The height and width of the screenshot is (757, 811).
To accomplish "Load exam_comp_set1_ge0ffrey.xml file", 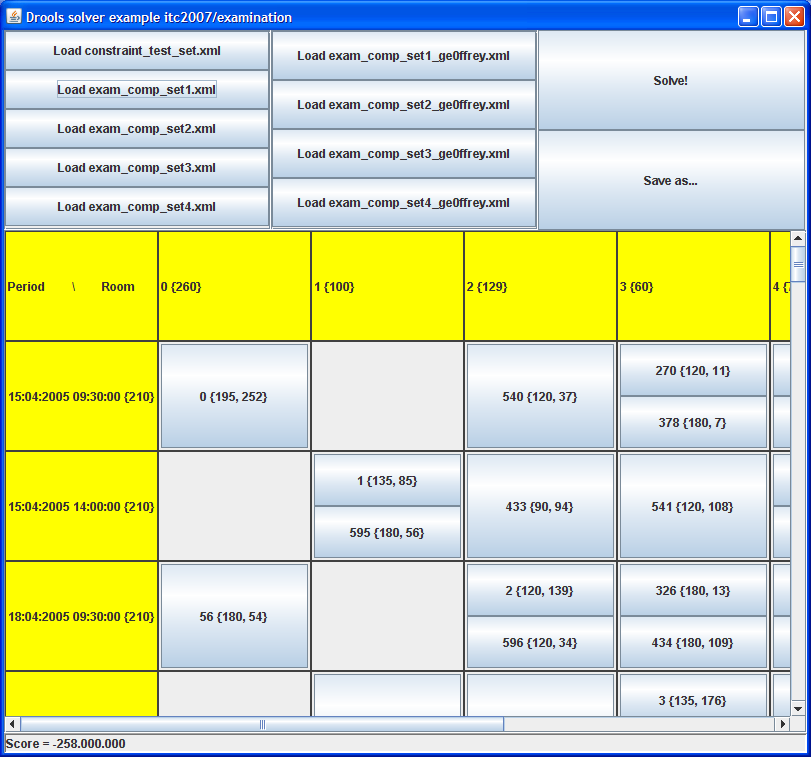I will click(403, 56).
